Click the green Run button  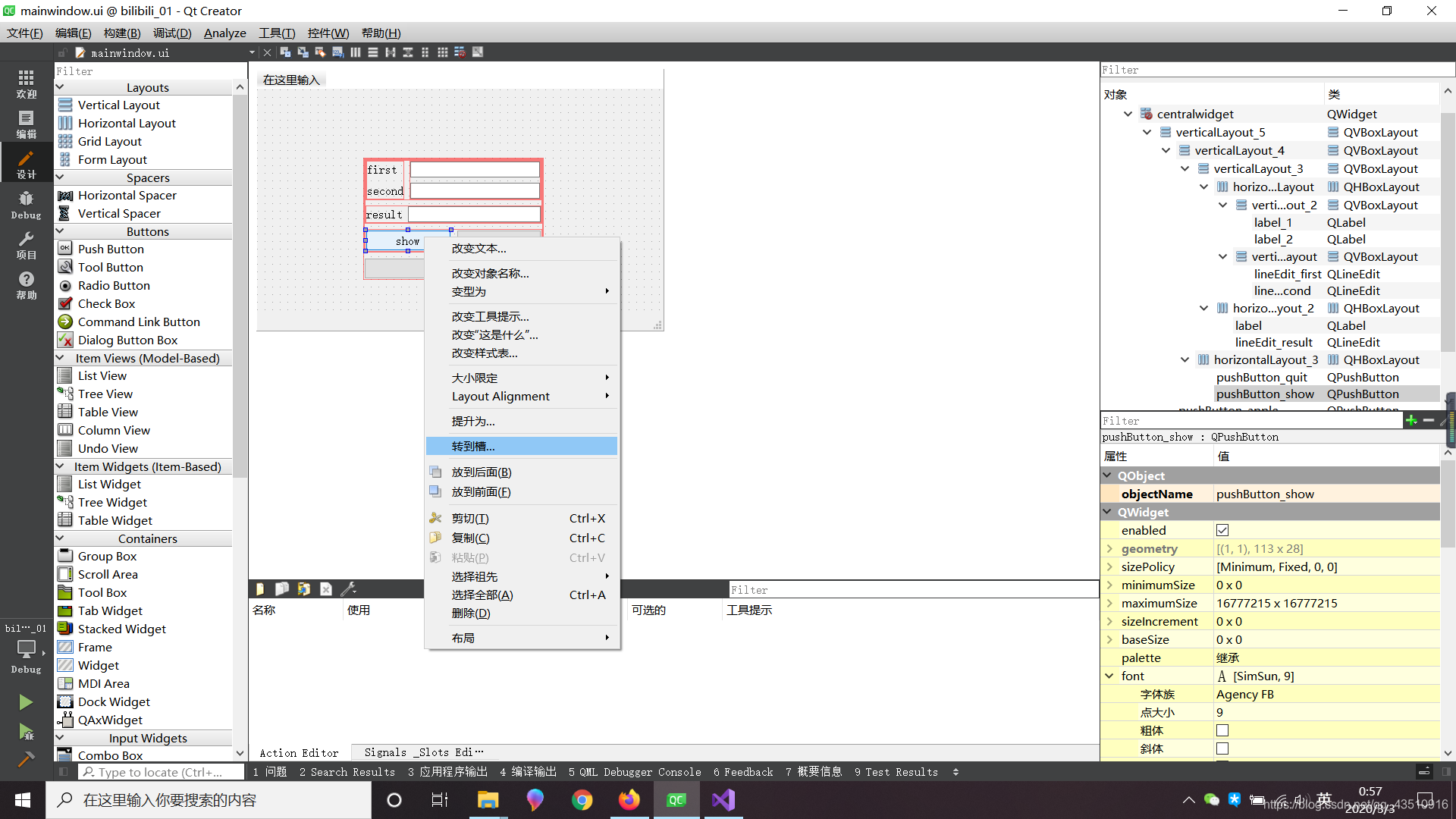(26, 702)
